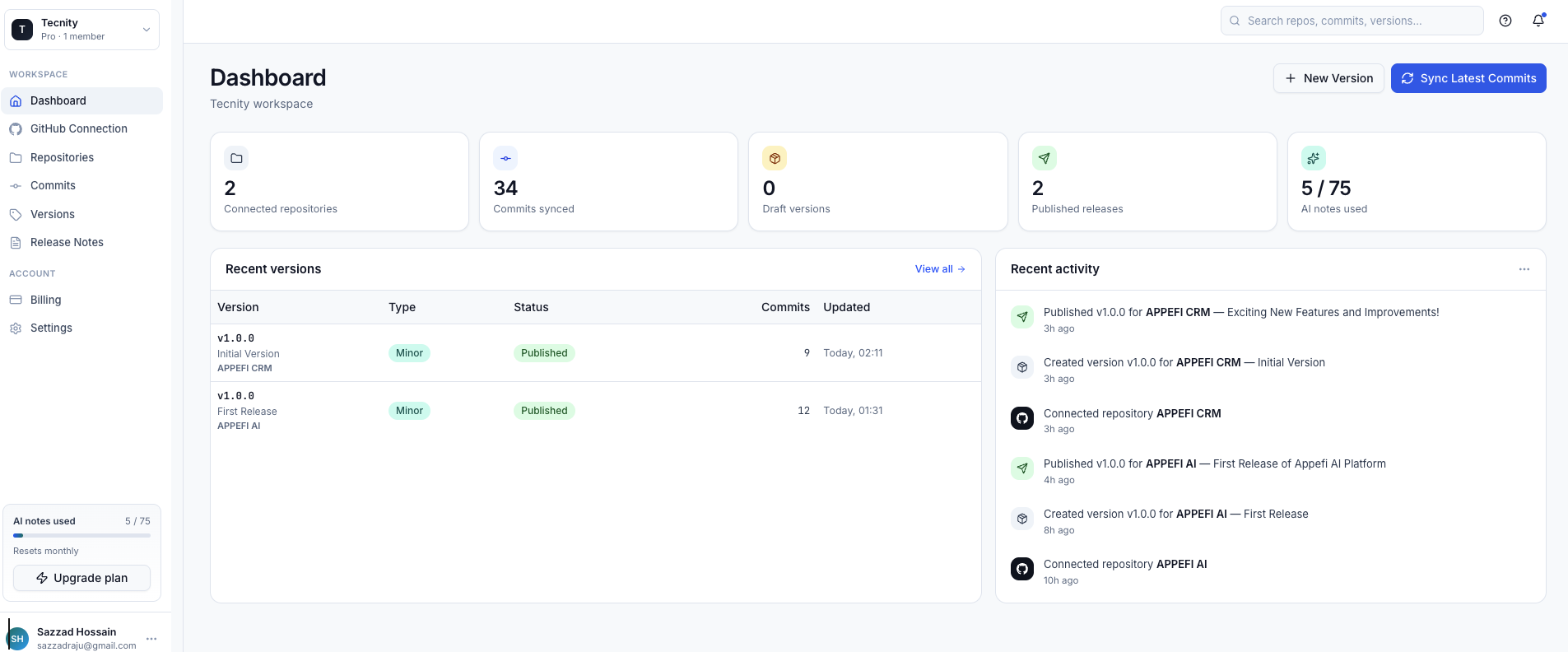This screenshot has width=1568, height=652.
Task: Click GitHub icon for Connected APPEFI AI
Action: (1022, 569)
